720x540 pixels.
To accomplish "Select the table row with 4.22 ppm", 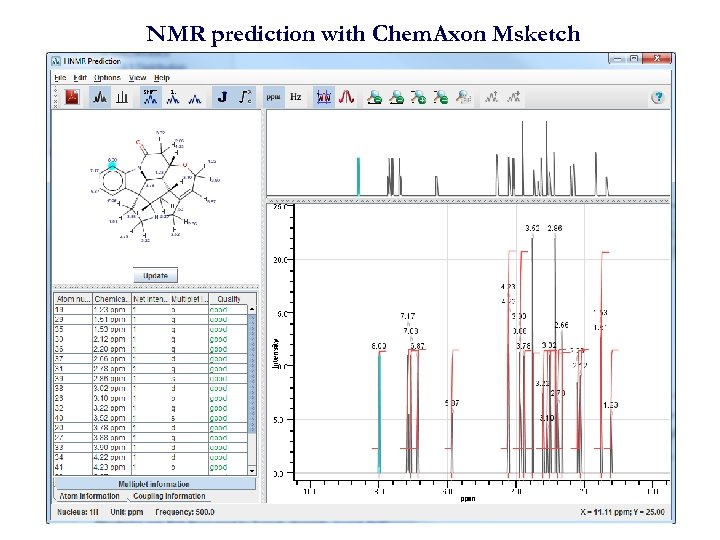I will 151,457.
